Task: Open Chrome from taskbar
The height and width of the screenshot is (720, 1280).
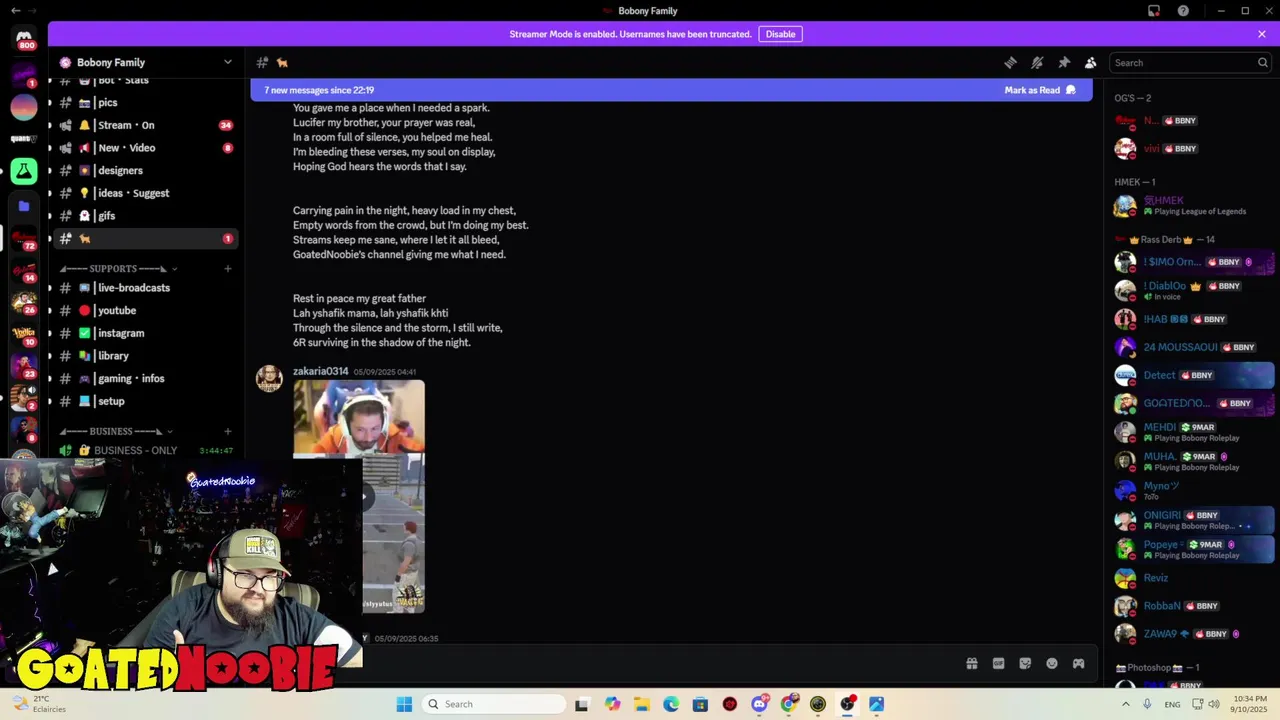Action: [789, 704]
